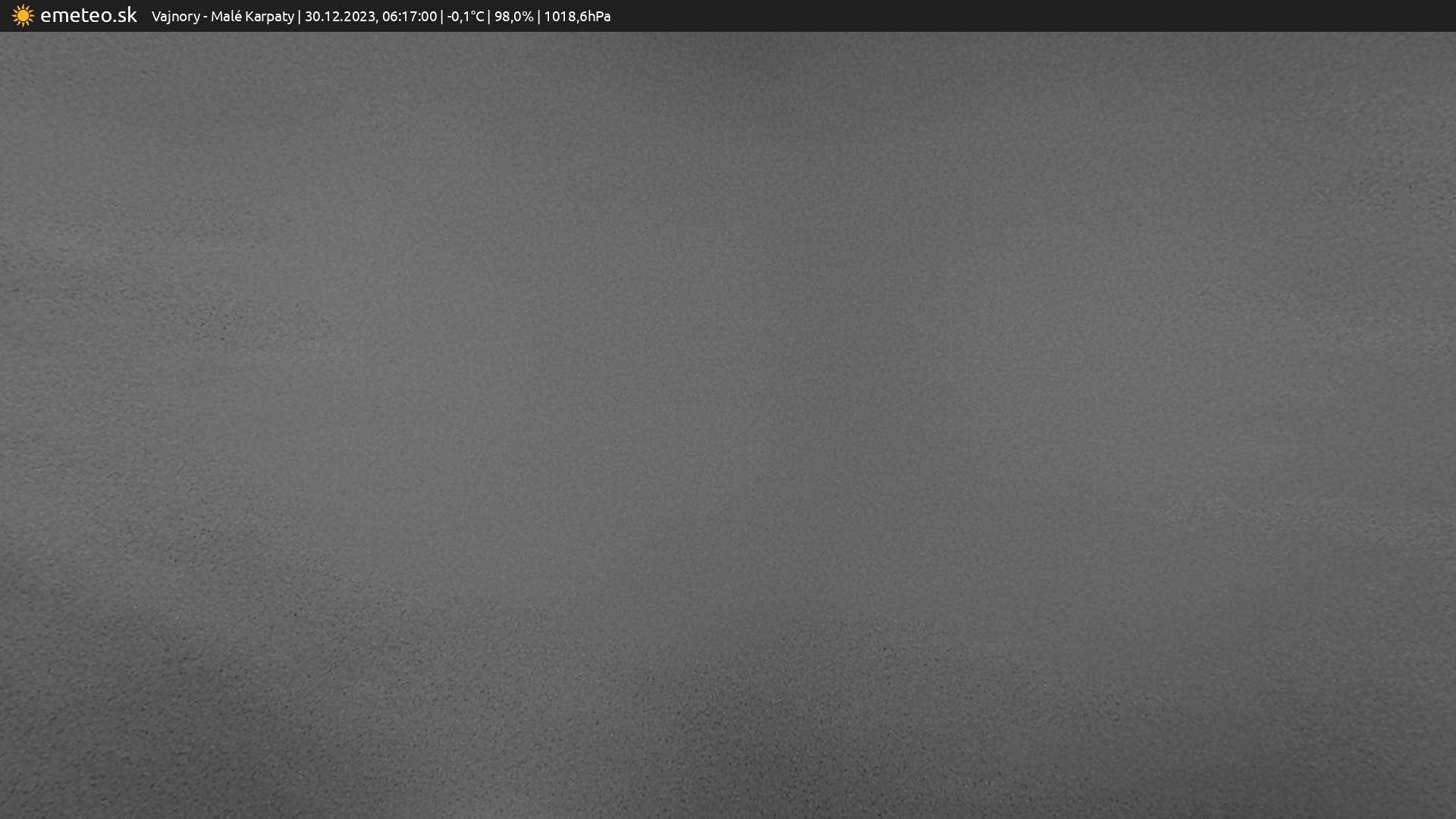Screen dimensions: 1456x819
Task: Click the separator between temperature and humidity
Action: [x=489, y=17]
